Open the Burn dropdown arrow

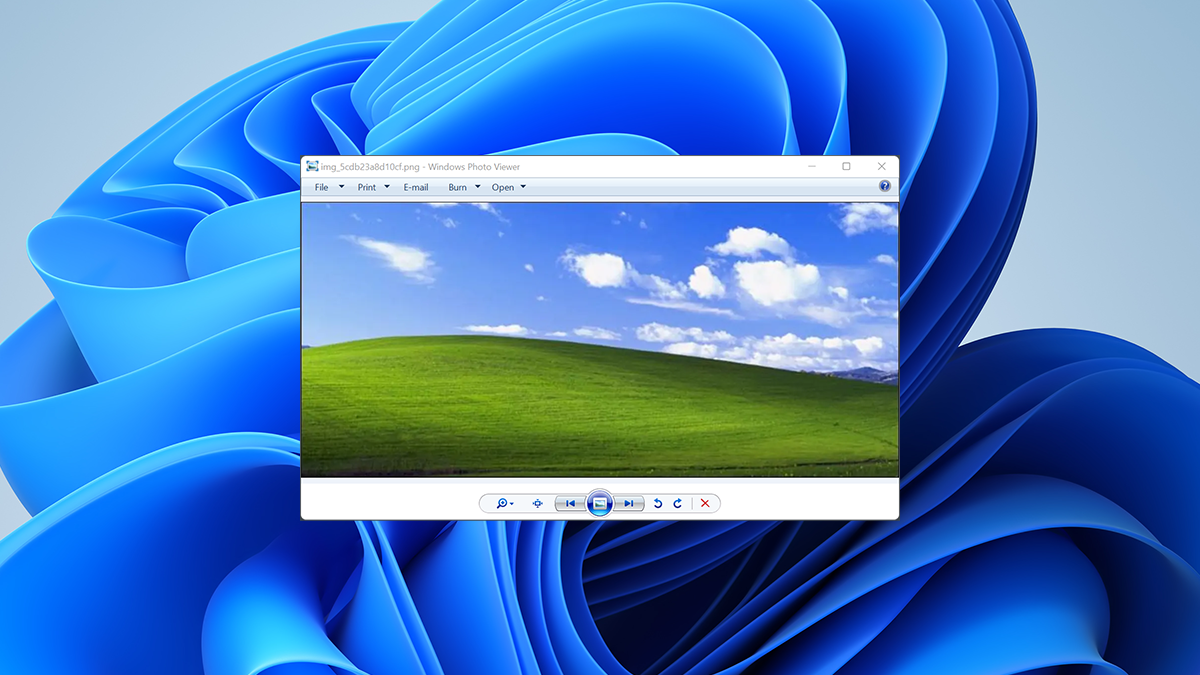click(476, 187)
